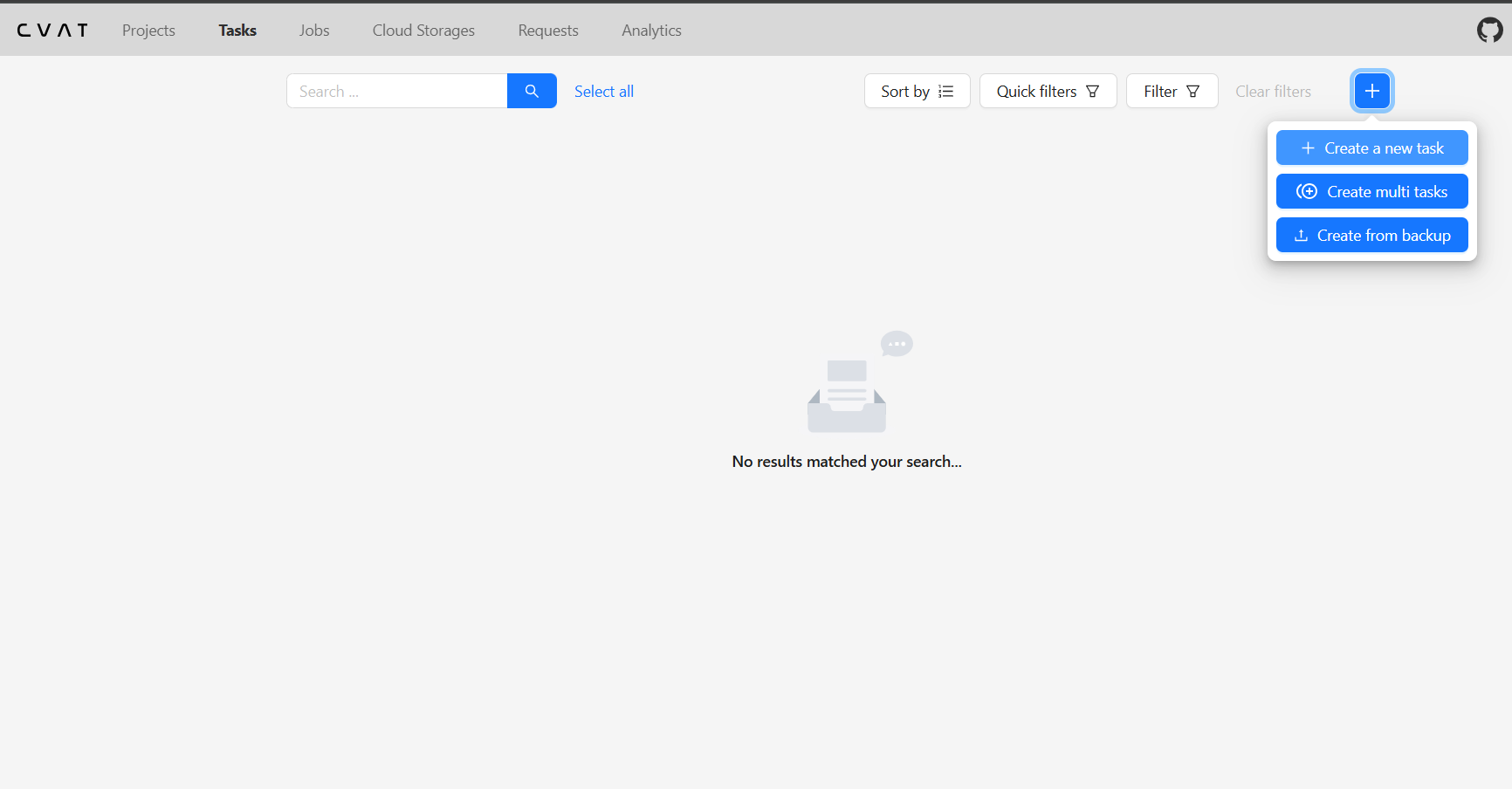The width and height of the screenshot is (1512, 789).
Task: Expand the Quick filters dropdown
Action: (x=1048, y=91)
